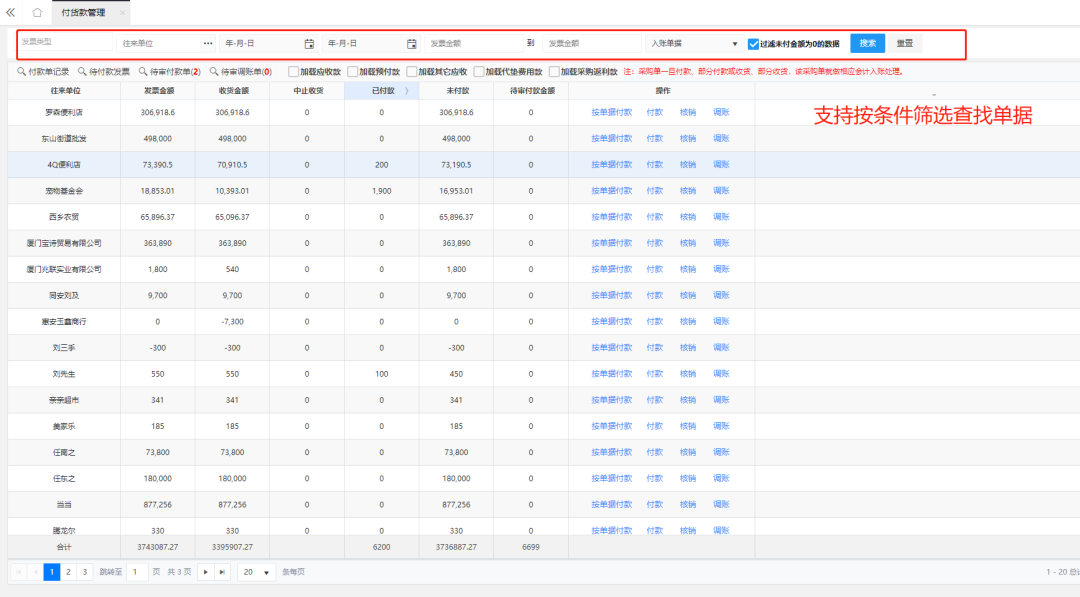
Task: Collapse the sidebar with the double-chevron icon
Action: [11, 13]
